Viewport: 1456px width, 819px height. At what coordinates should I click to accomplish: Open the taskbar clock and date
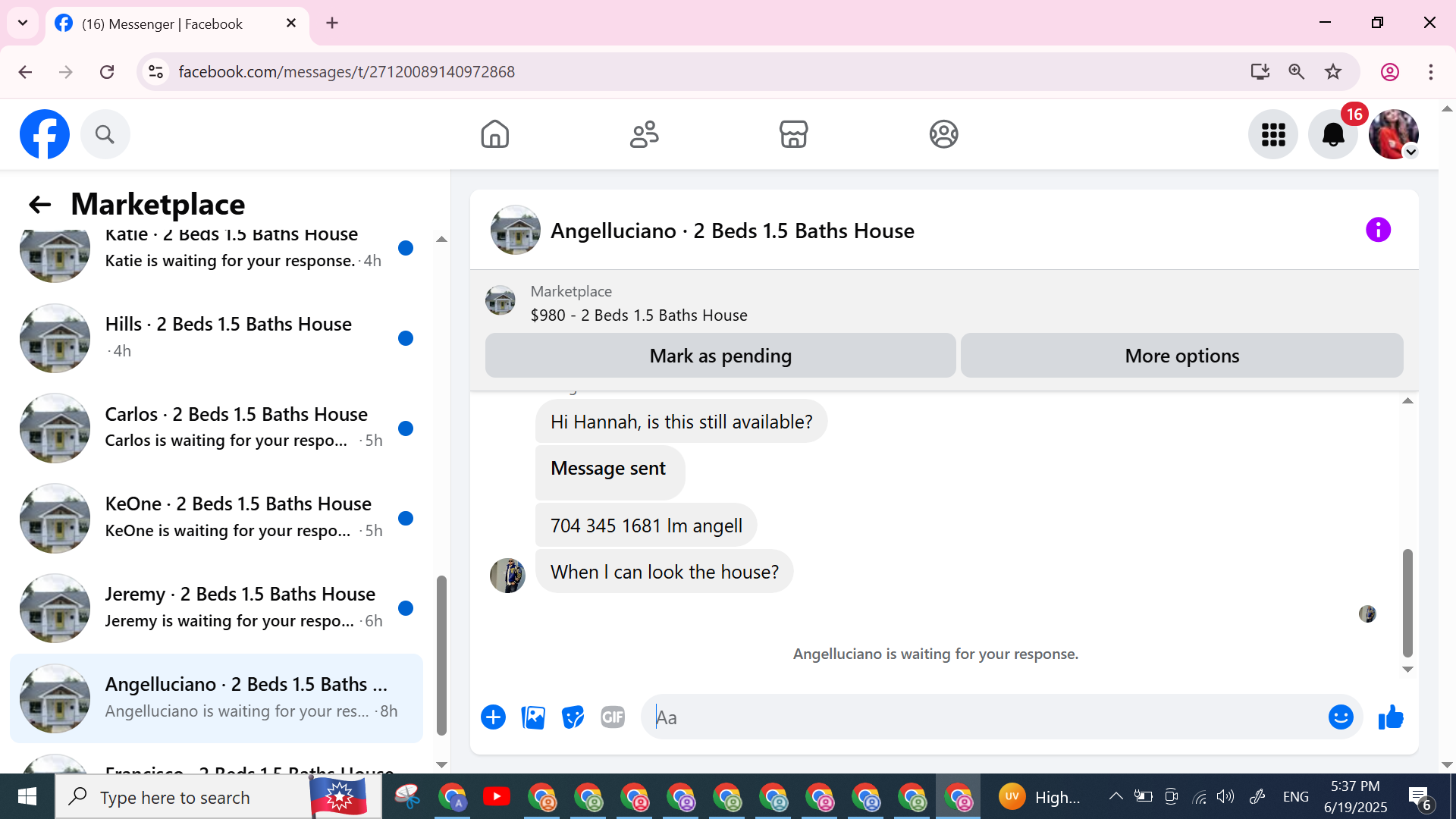[1356, 796]
